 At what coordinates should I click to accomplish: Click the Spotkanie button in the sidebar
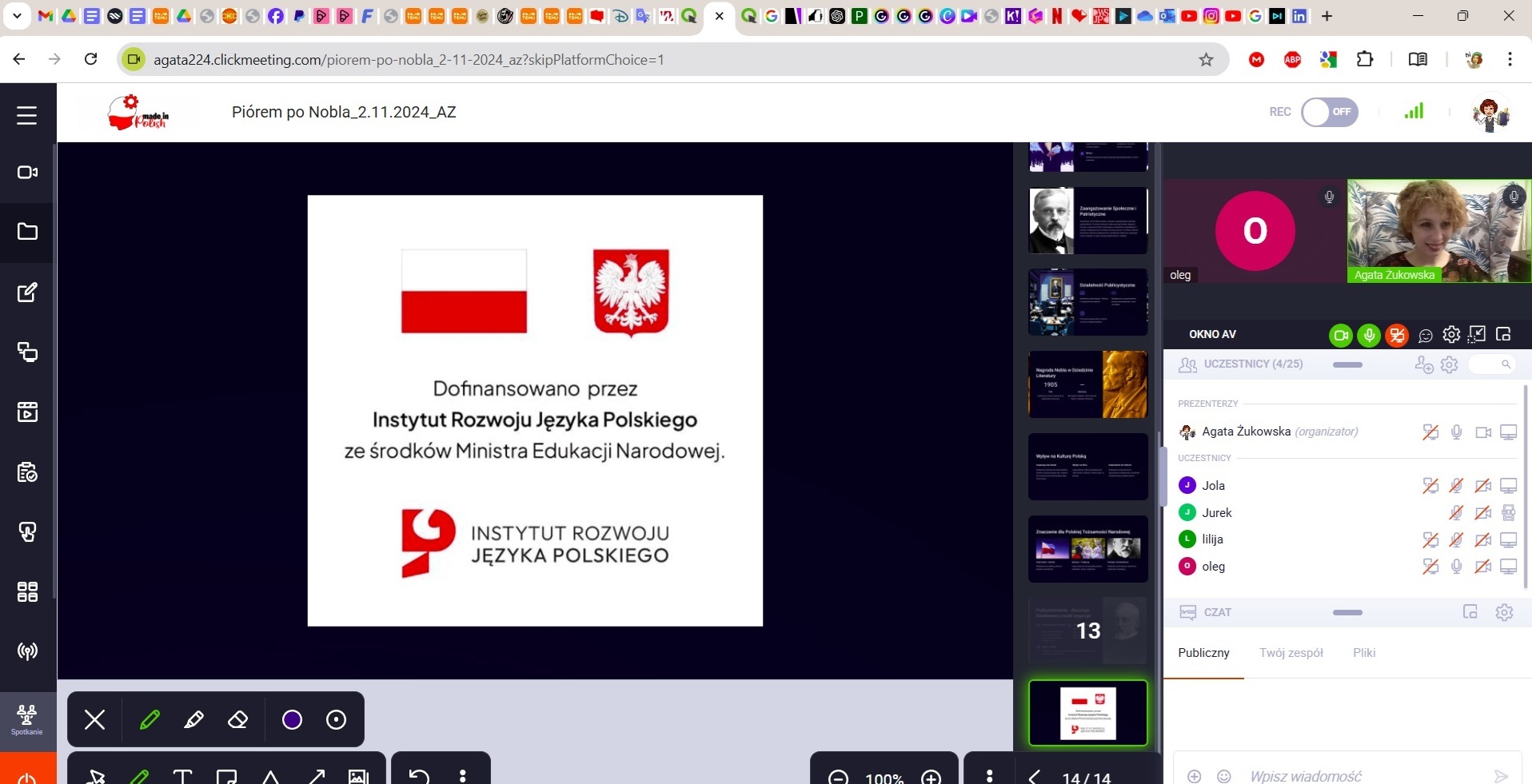pyautogui.click(x=27, y=720)
